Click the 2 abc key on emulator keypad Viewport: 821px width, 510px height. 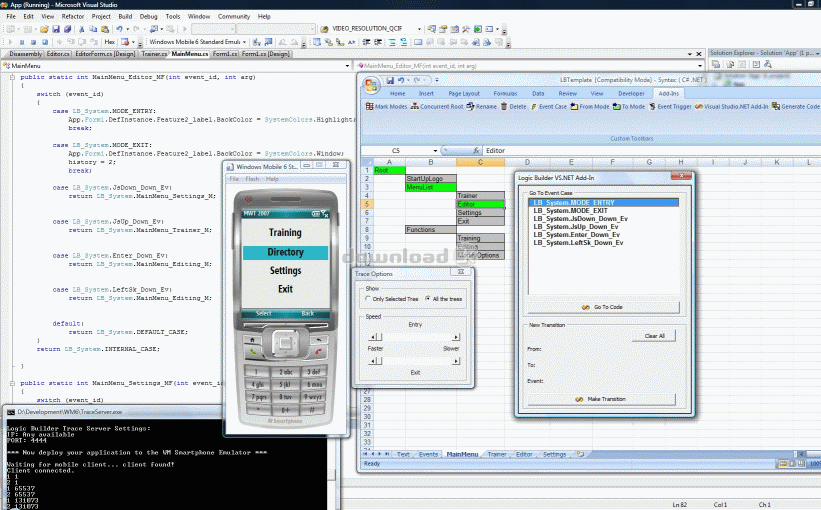tap(285, 371)
